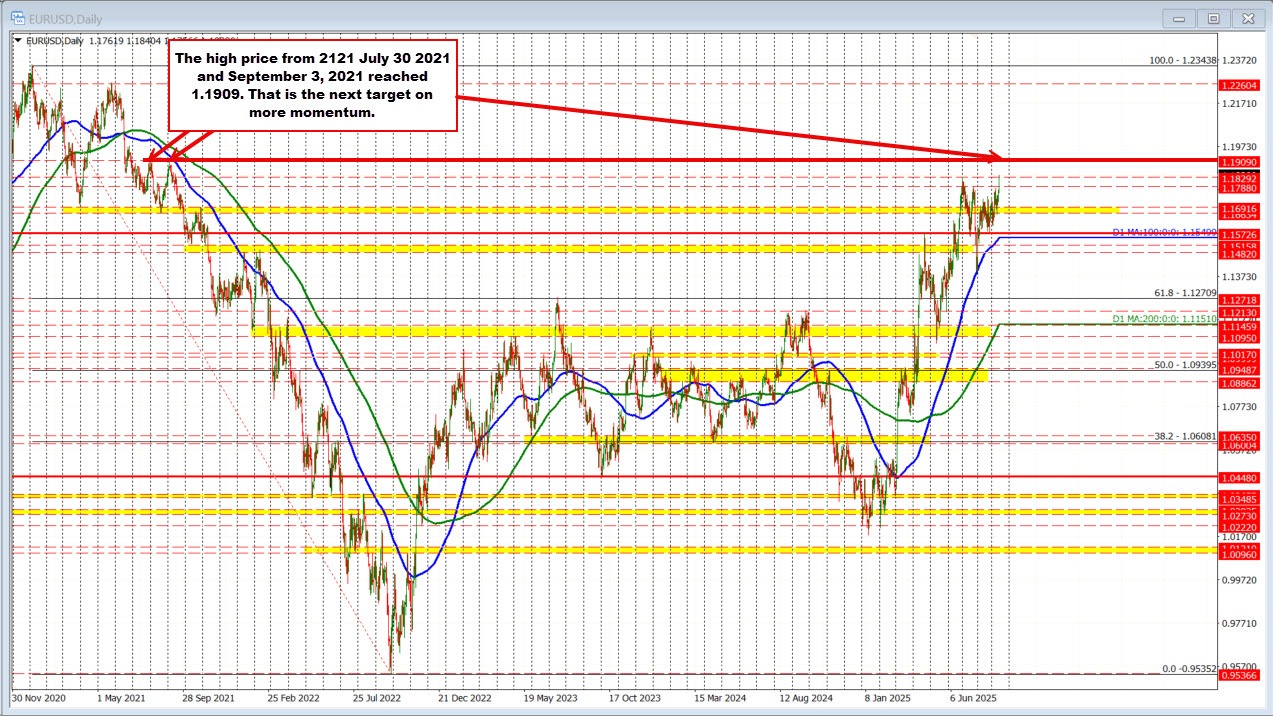The width and height of the screenshot is (1273, 716).
Task: Select the 'D1 MA:200:0:0: 1.11510' indicator label
Action: click(1164, 319)
